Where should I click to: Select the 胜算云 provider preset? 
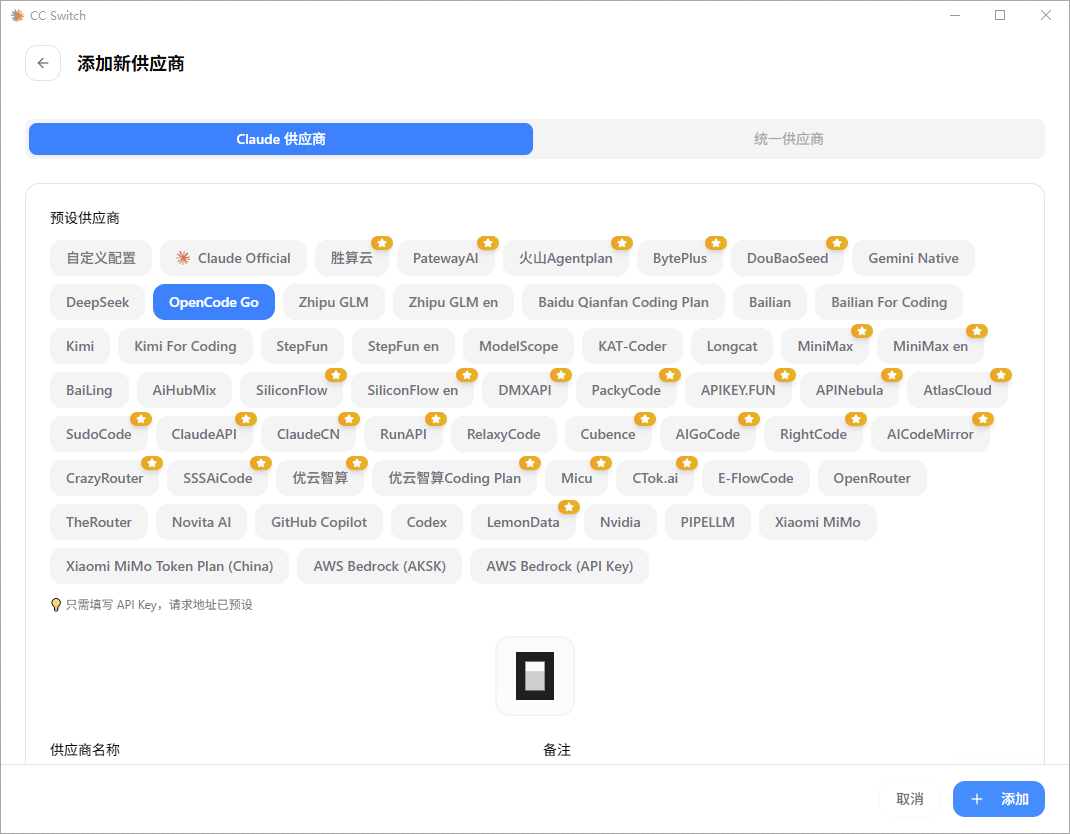click(x=351, y=258)
